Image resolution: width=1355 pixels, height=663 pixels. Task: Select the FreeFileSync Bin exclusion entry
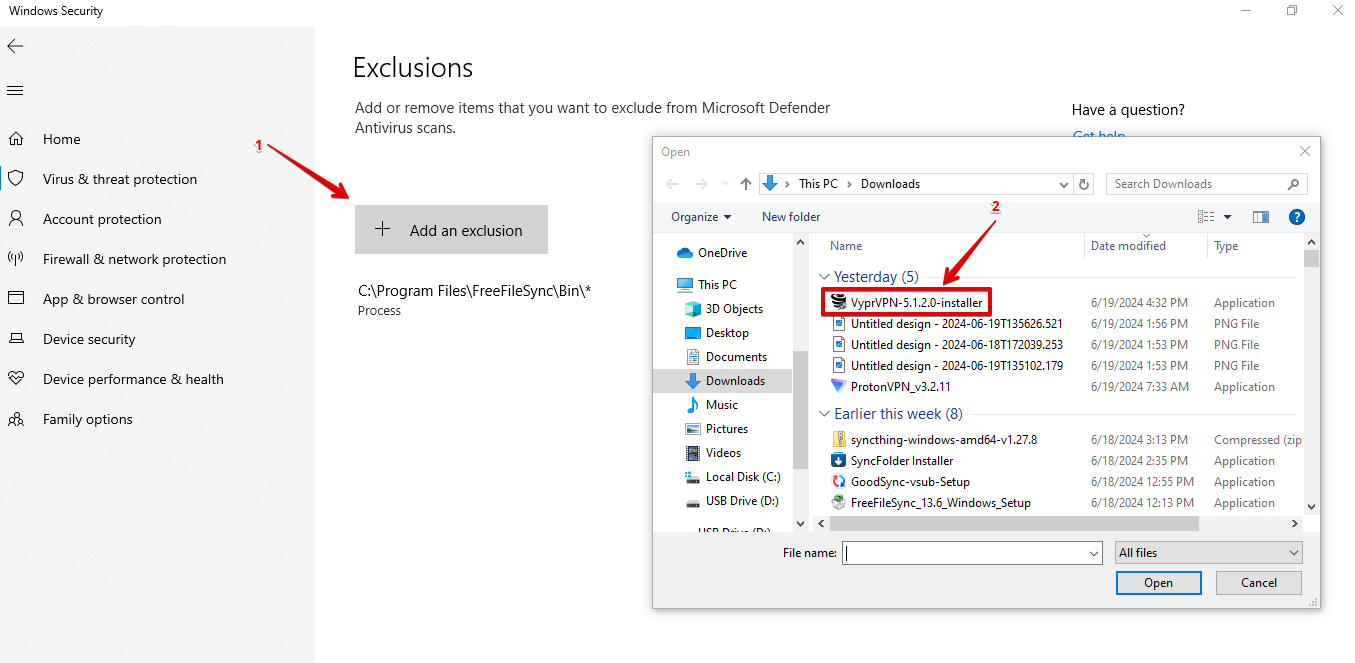pos(475,299)
